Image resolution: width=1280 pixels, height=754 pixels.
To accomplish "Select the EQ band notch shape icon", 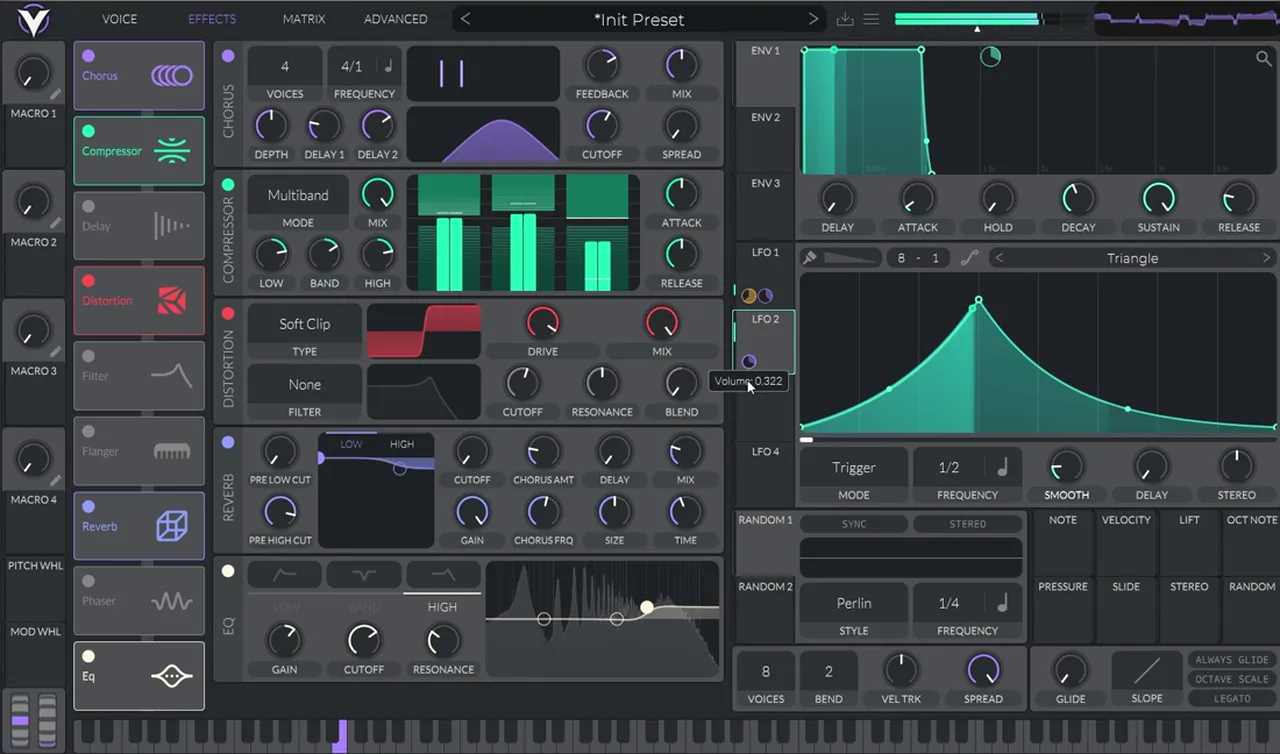I will 364,574.
